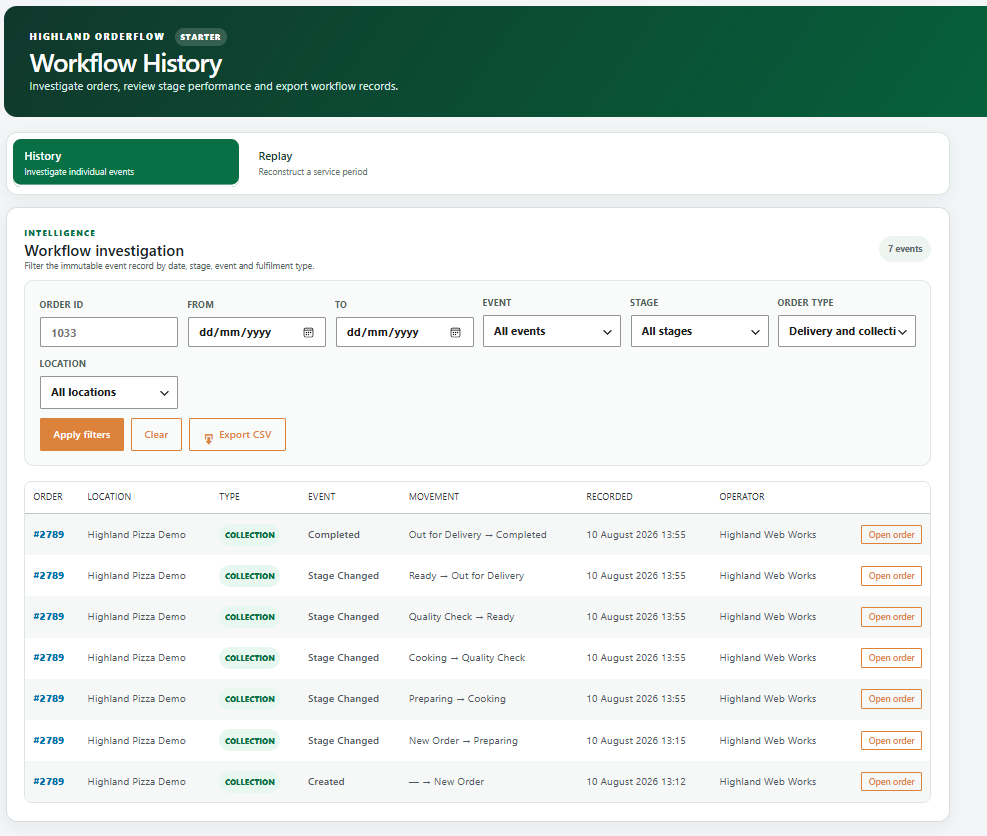Image resolution: width=987 pixels, height=836 pixels.
Task: Focus the From date field
Action: (x=257, y=332)
